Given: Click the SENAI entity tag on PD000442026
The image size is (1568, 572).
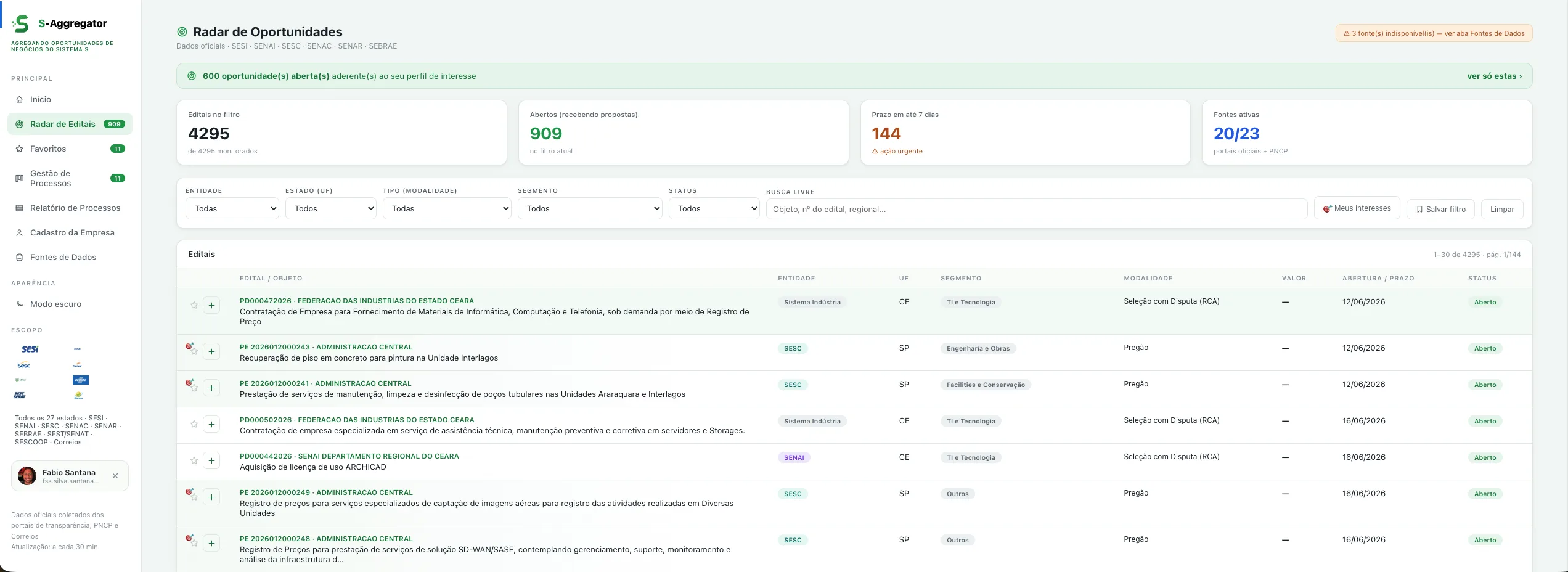Looking at the screenshot, I should pyautogui.click(x=794, y=457).
